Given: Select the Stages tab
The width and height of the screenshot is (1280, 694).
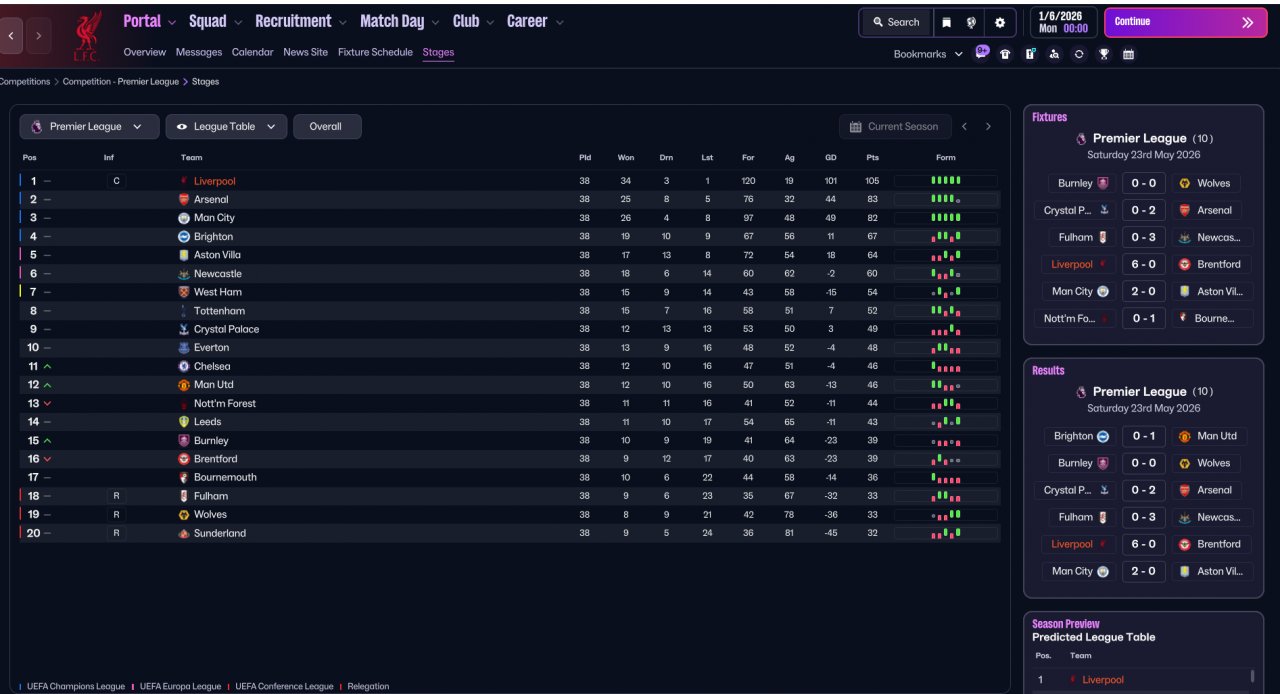Looking at the screenshot, I should [438, 52].
